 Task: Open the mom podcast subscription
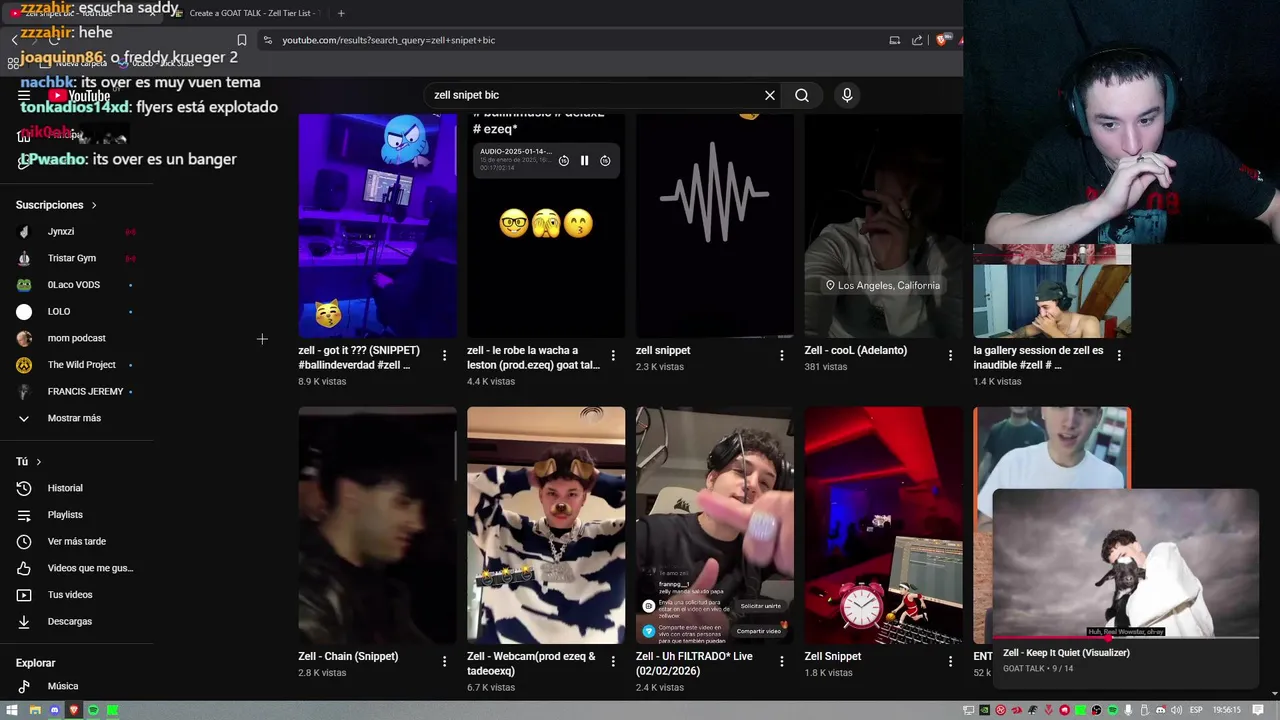click(76, 338)
